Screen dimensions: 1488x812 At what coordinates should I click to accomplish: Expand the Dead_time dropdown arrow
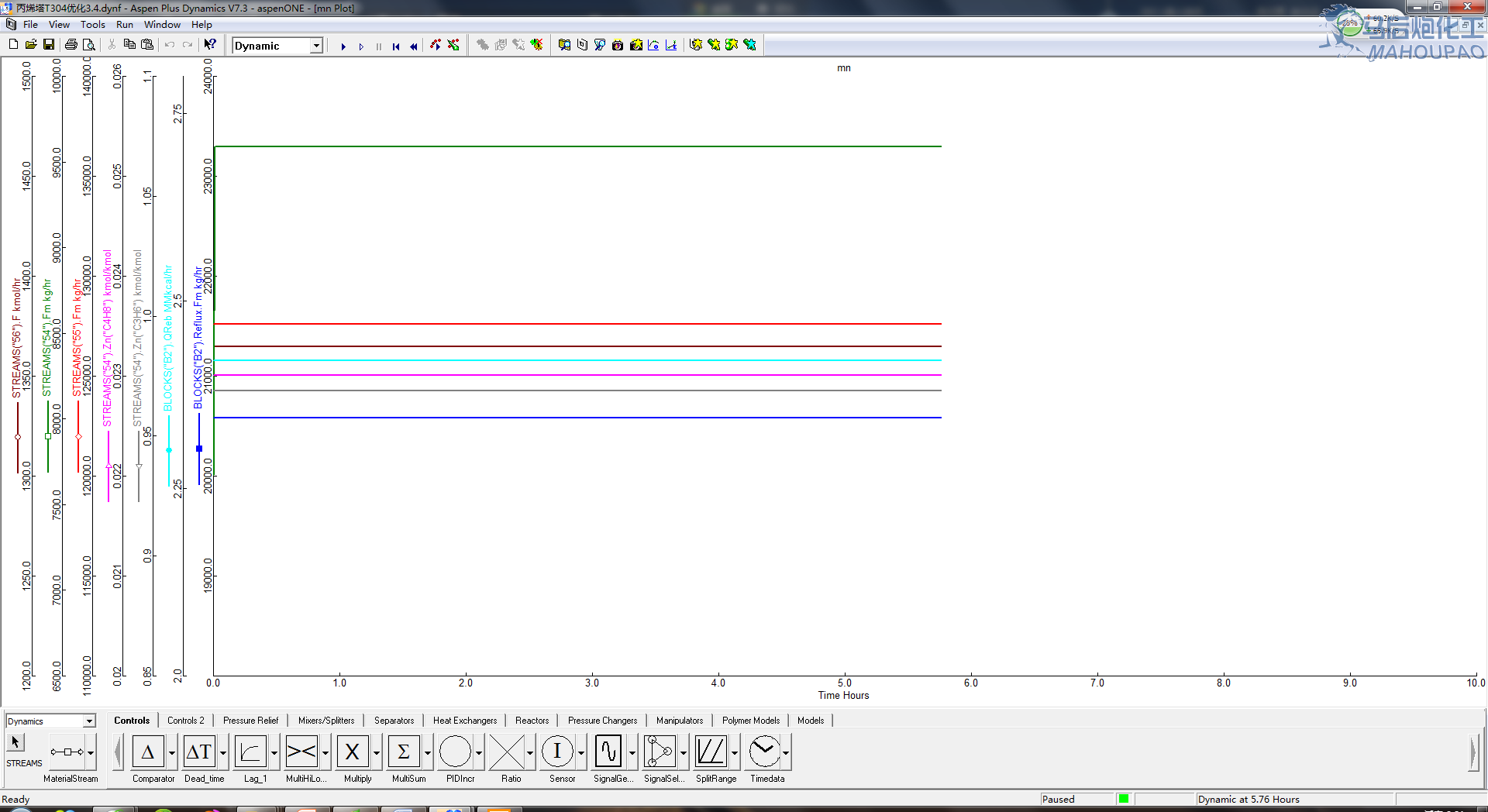222,752
